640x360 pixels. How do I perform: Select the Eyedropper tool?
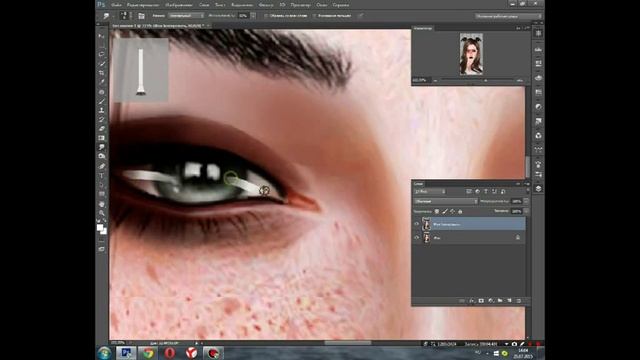click(101, 82)
